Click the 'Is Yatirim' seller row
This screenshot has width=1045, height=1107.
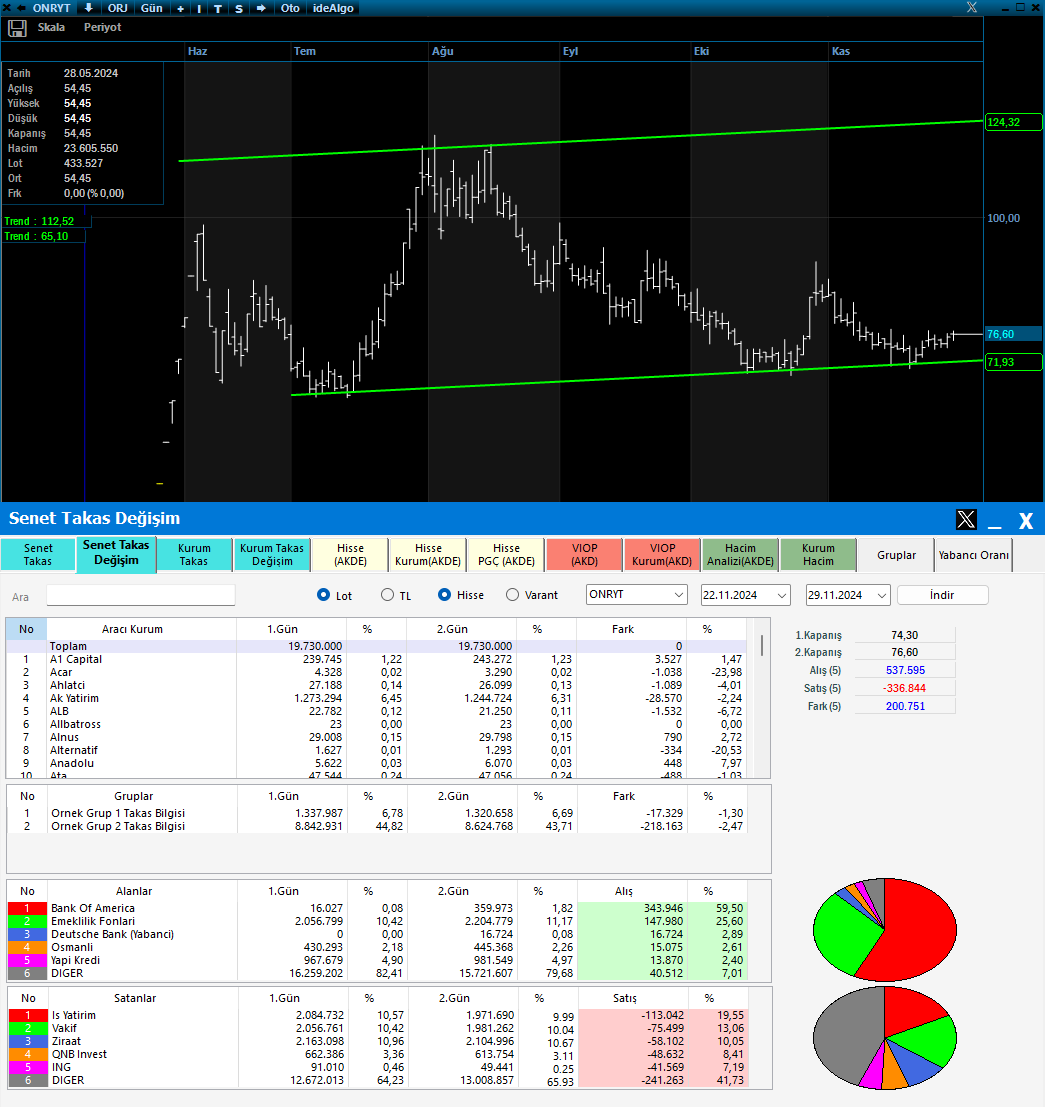pos(378,1015)
